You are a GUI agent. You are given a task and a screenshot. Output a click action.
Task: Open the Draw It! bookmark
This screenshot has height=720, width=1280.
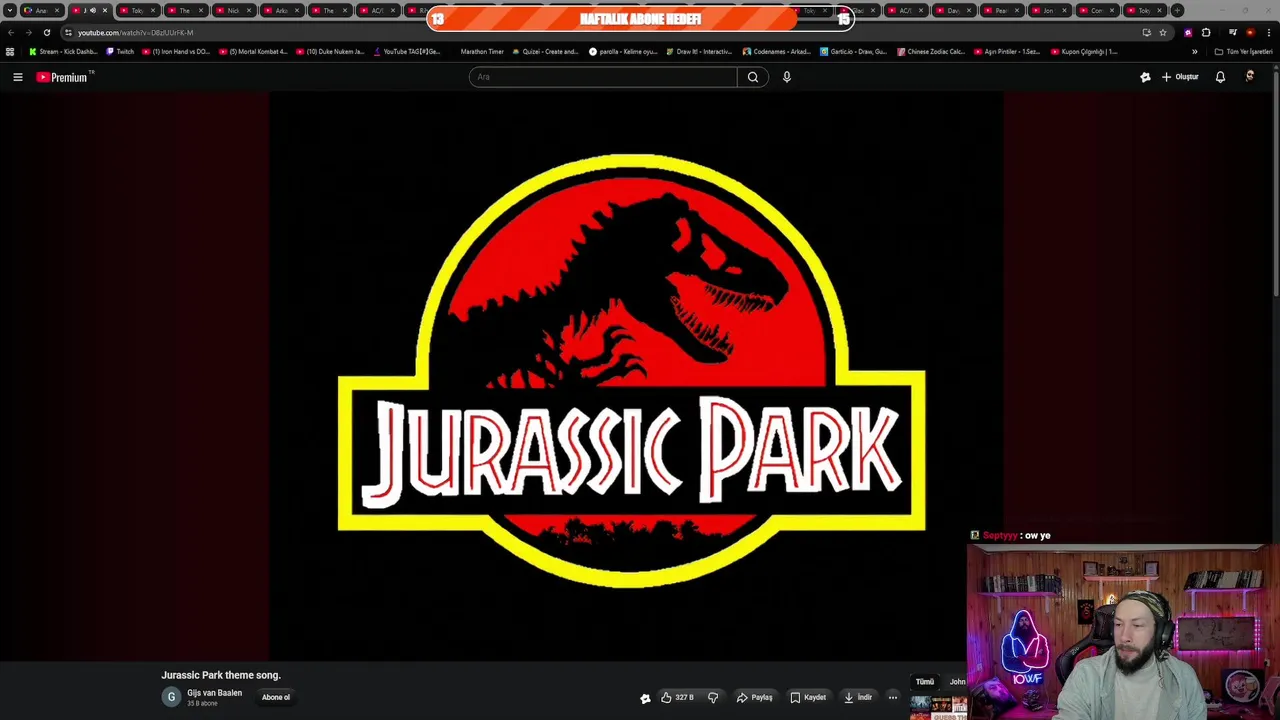pos(699,51)
